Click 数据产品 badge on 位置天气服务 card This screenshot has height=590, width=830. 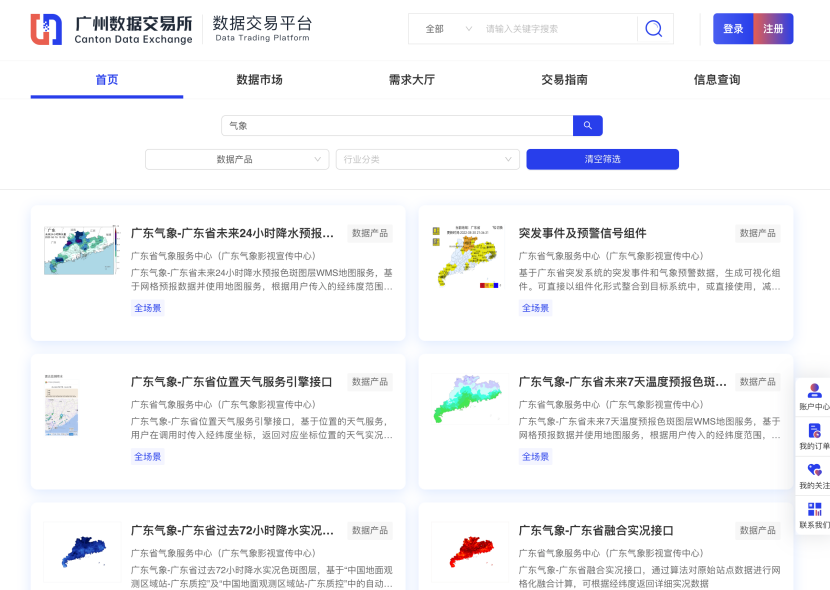pyautogui.click(x=370, y=382)
